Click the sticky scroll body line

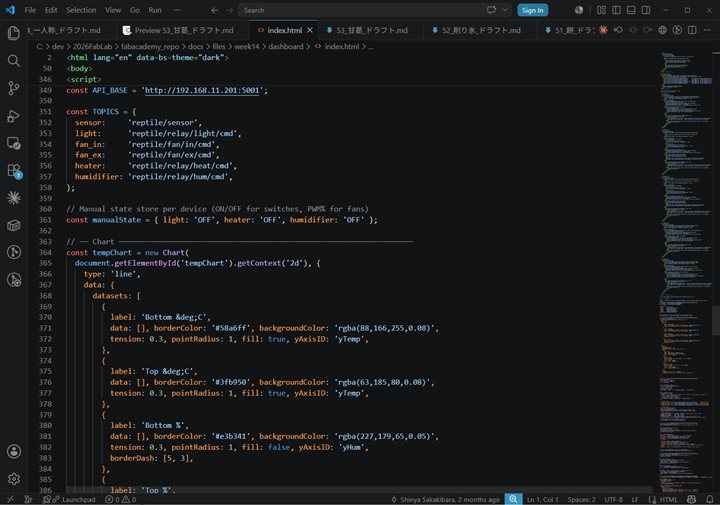pos(79,68)
